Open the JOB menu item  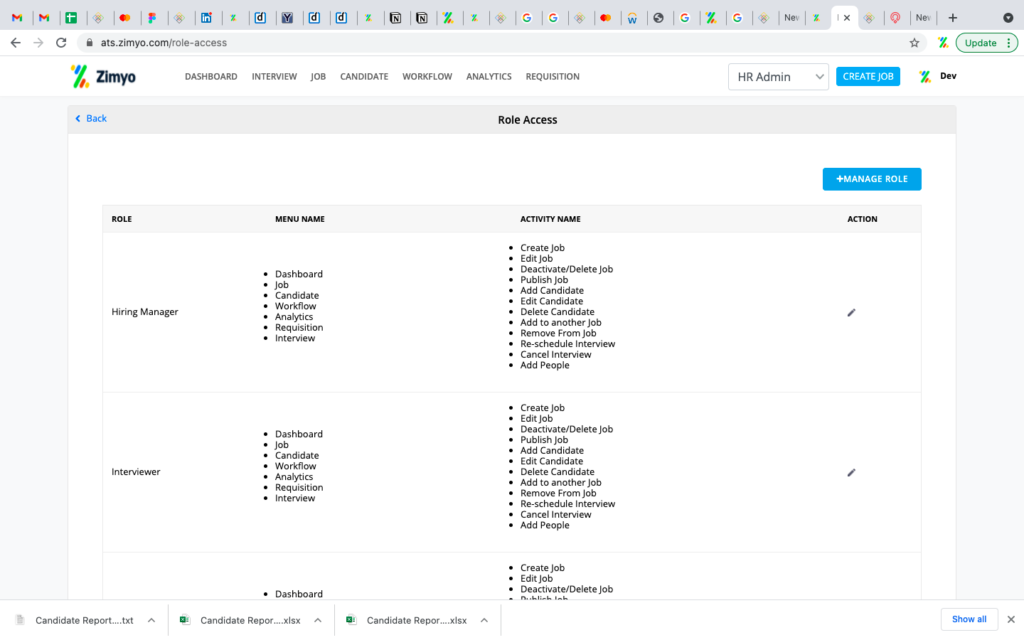(x=318, y=76)
